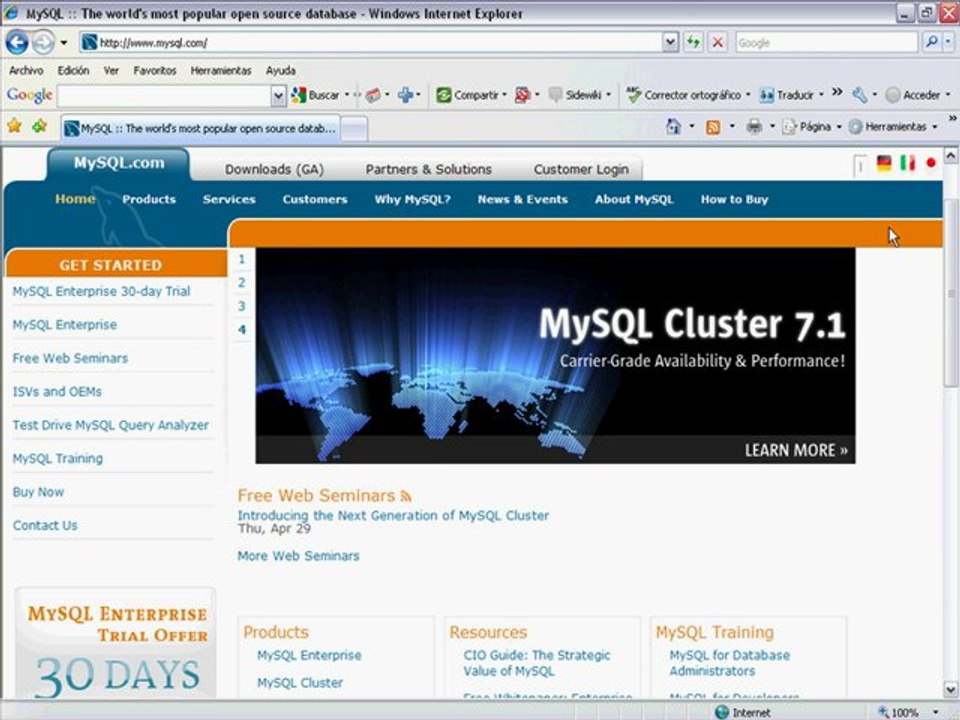The width and height of the screenshot is (960, 720).
Task: Click Google toolbar Compartir button
Action: click(468, 95)
